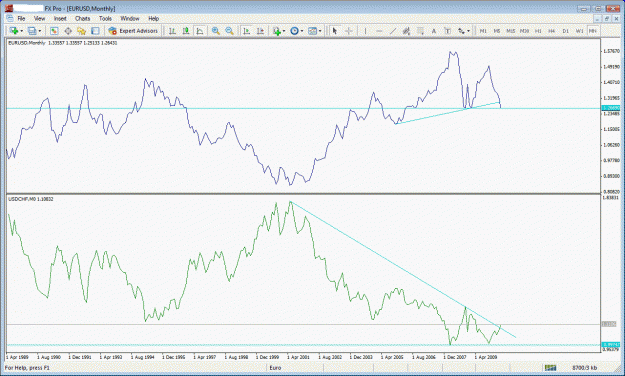Open the Charts menu
The image size is (625, 376).
point(83,18)
